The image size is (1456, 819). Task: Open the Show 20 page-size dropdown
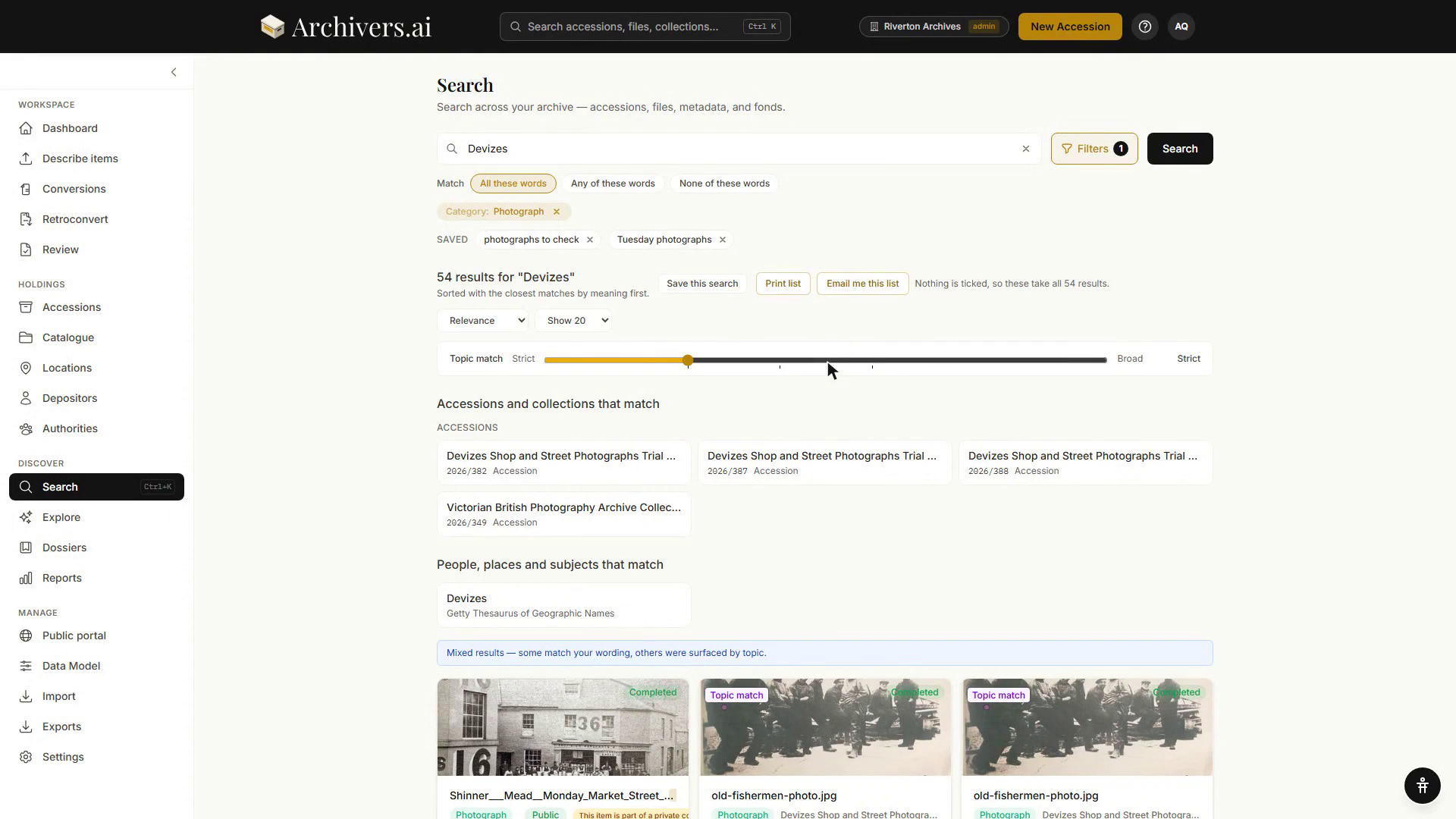click(x=573, y=321)
